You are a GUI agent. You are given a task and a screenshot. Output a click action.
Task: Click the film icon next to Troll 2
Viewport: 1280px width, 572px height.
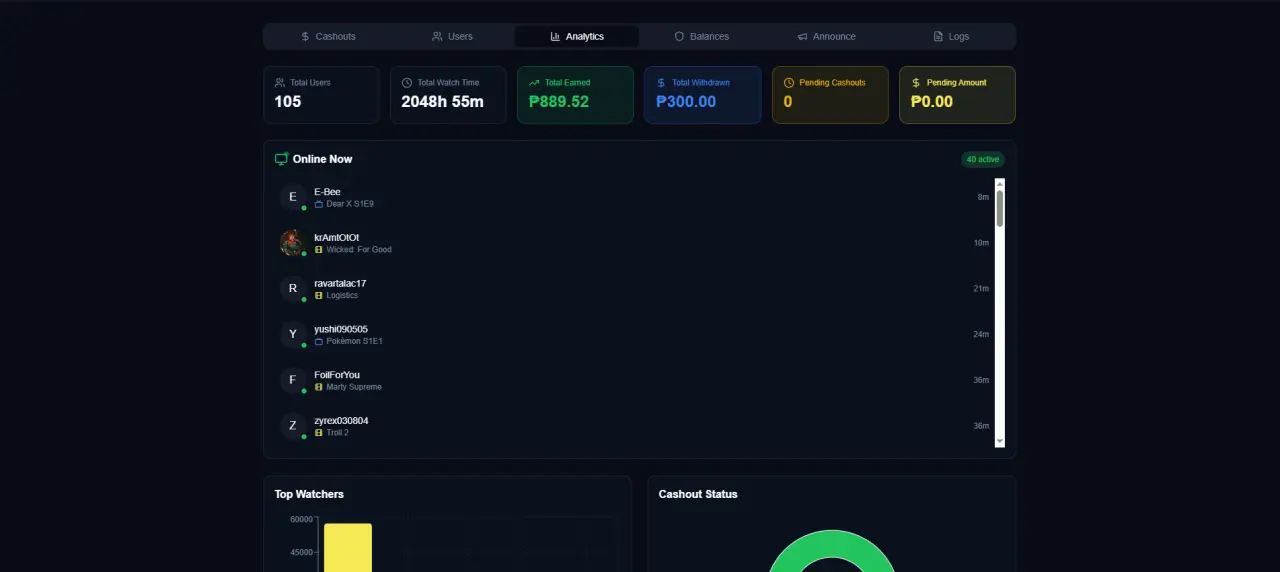point(319,433)
